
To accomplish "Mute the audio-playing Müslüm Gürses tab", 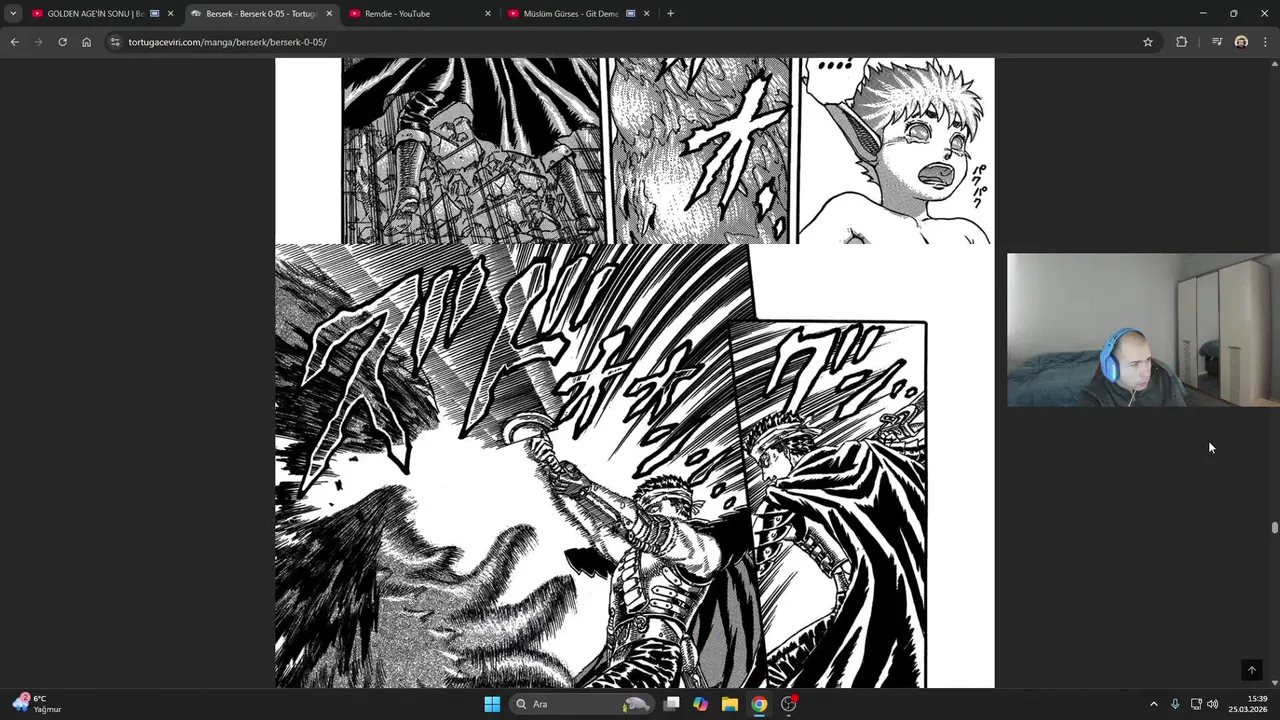I will pos(630,13).
